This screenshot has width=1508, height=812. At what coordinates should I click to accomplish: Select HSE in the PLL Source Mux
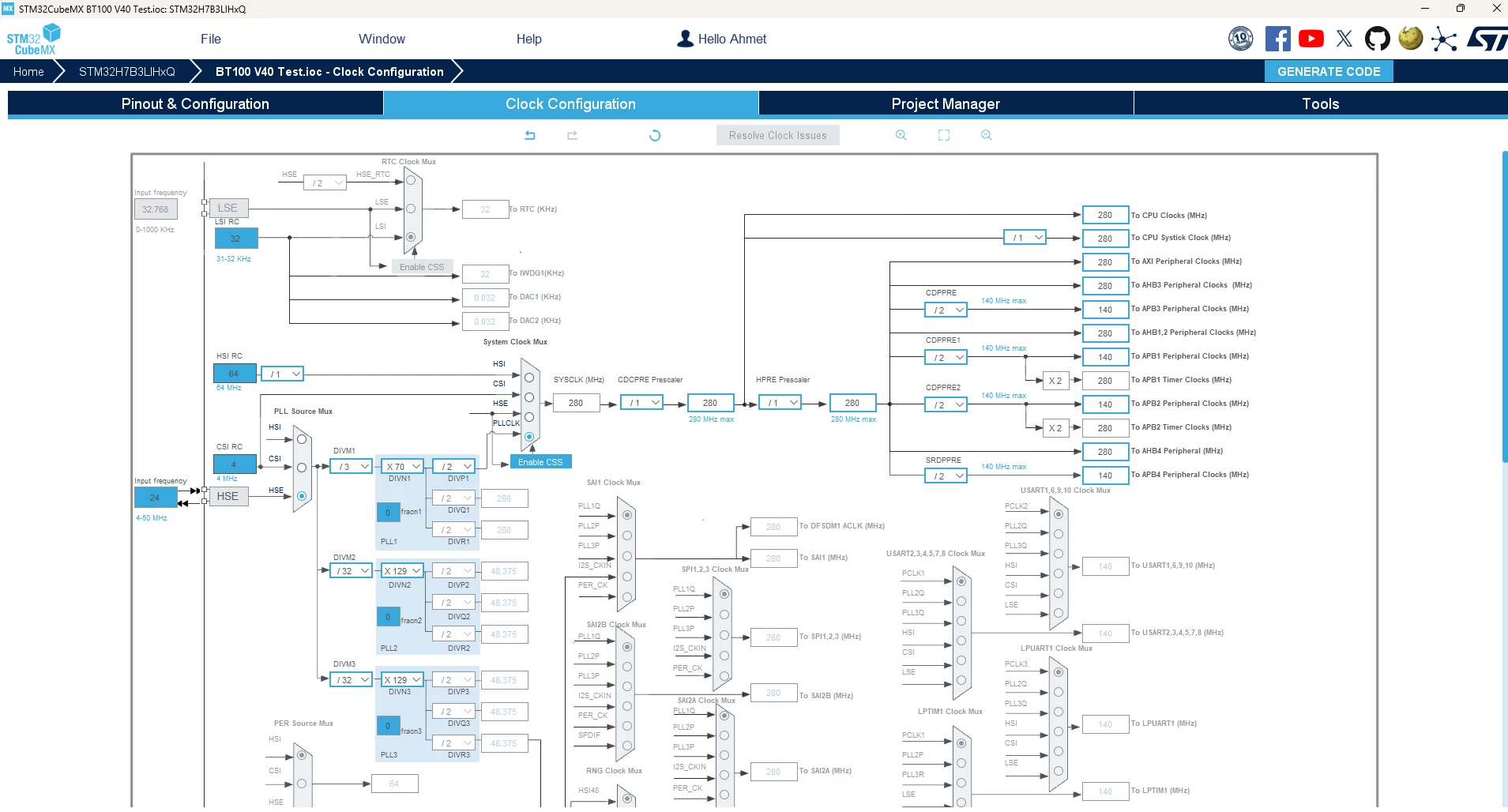coord(302,496)
